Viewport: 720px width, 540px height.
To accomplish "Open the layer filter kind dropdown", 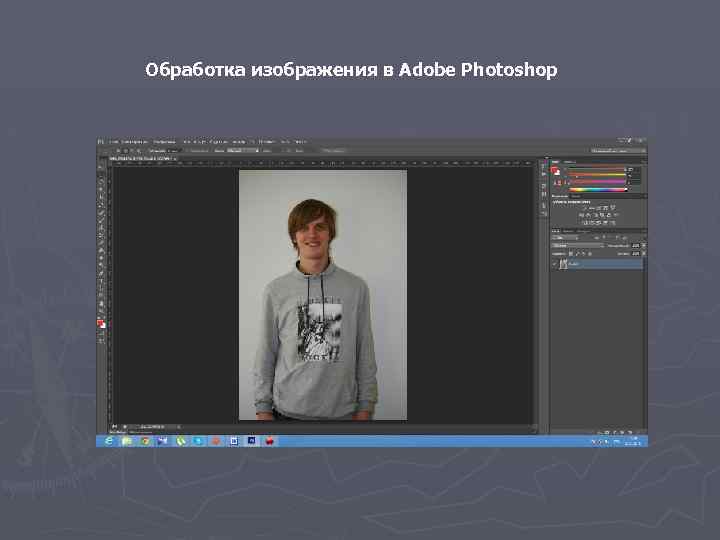I will point(565,238).
